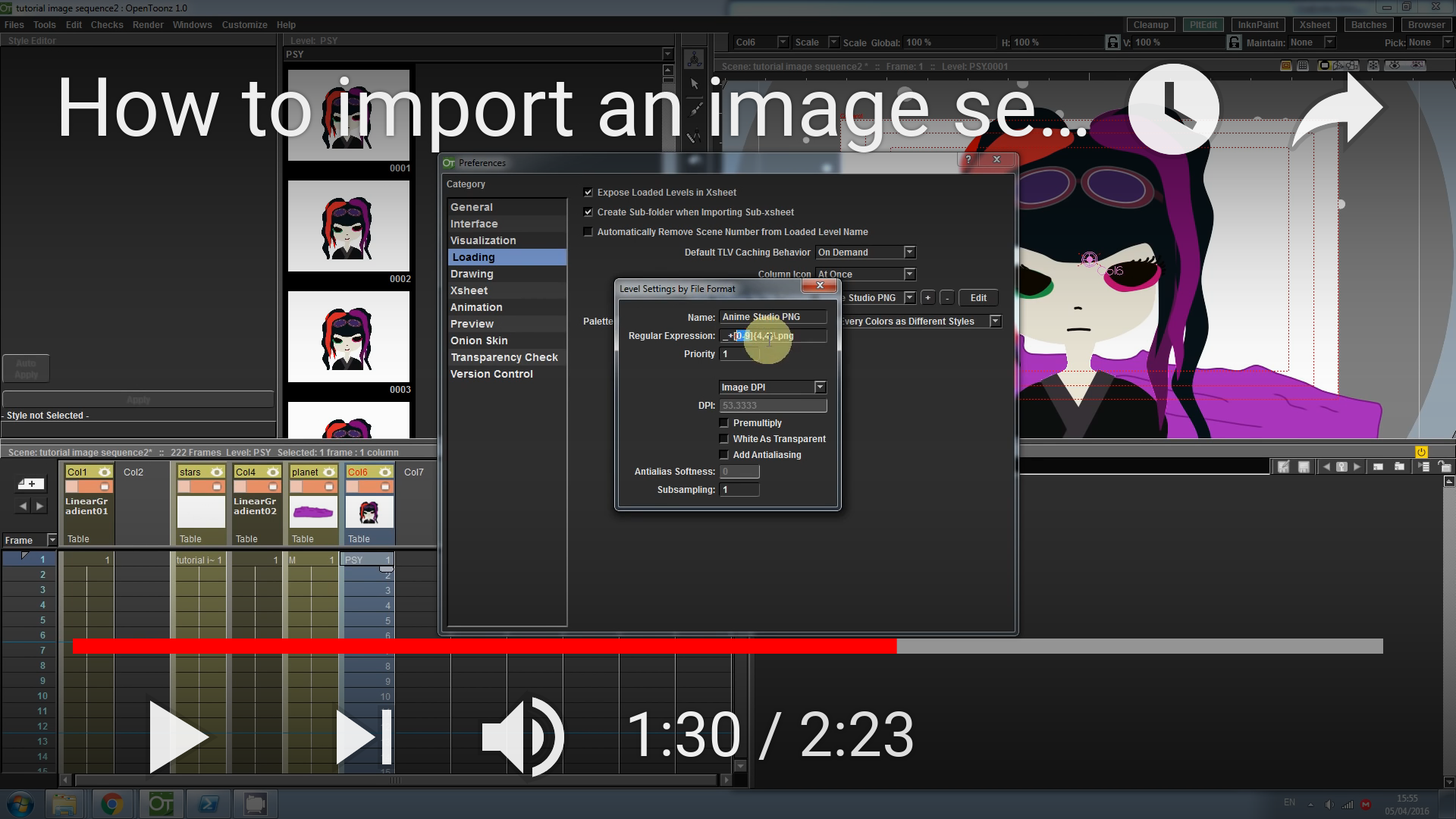The height and width of the screenshot is (819, 1456).
Task: Enable the Premultiply checkbox
Action: (x=724, y=423)
